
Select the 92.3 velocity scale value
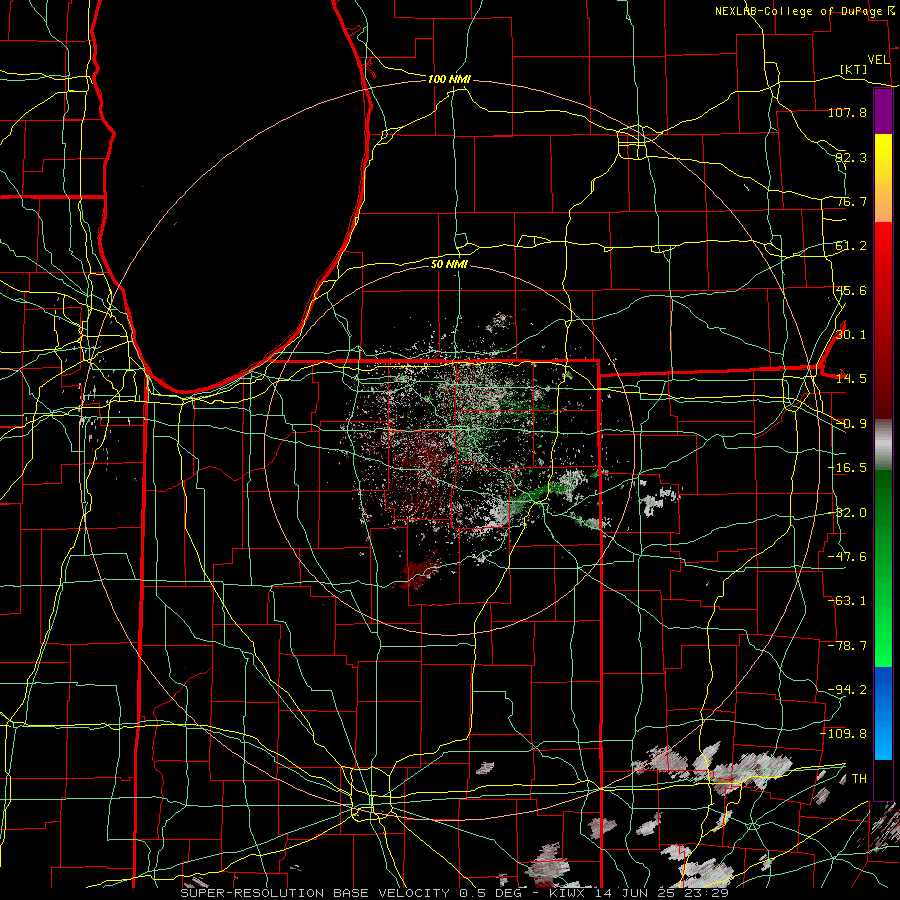click(x=850, y=157)
